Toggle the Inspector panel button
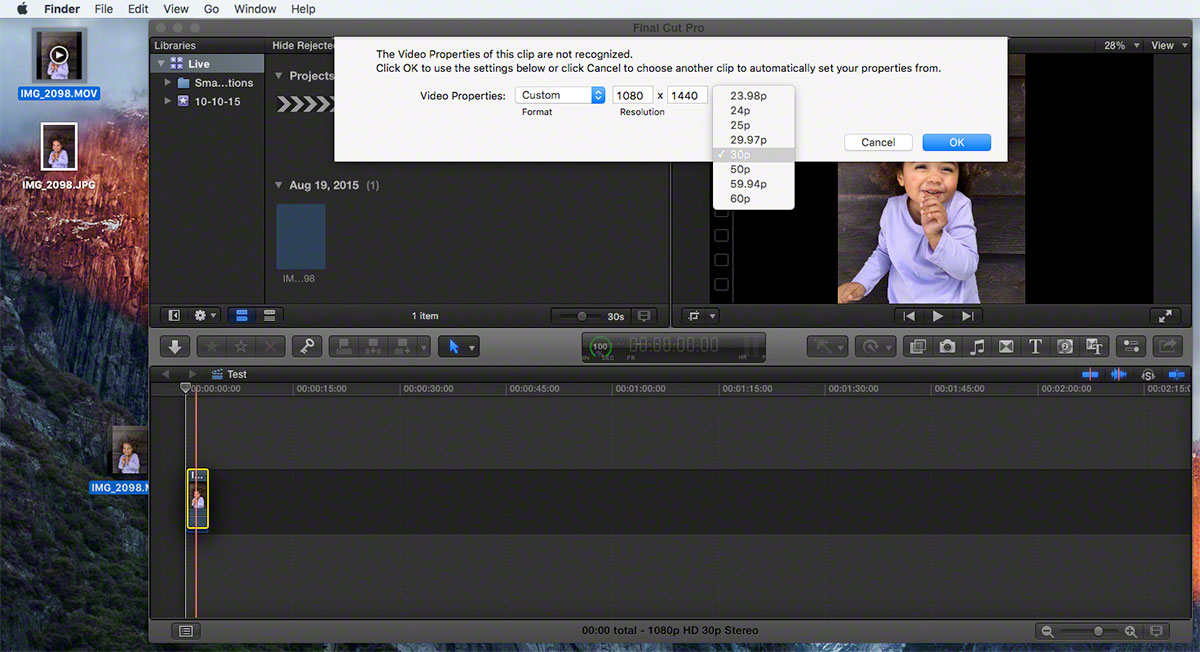This screenshot has width=1200, height=652. click(1132, 346)
